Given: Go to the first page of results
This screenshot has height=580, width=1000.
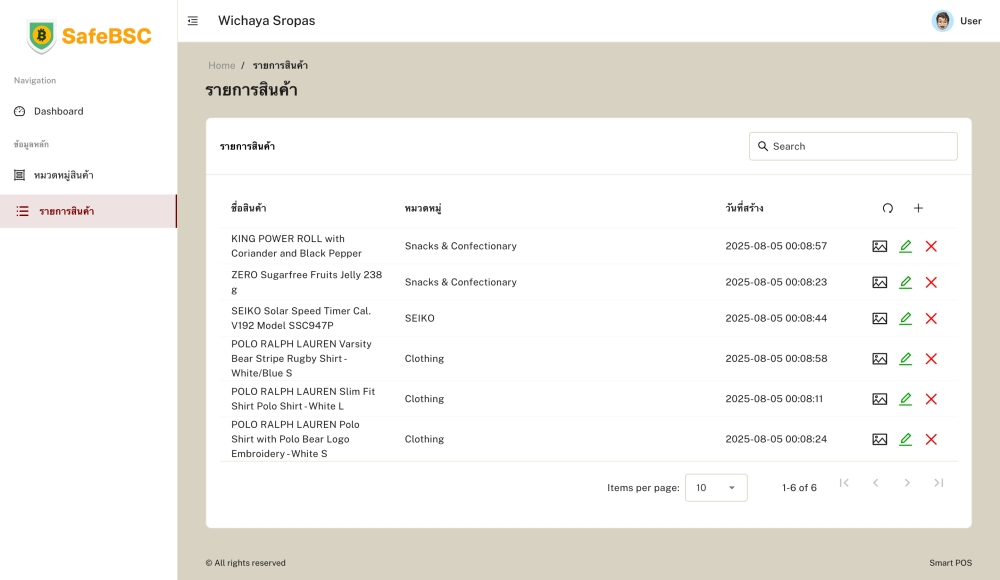Looking at the screenshot, I should pos(844,483).
